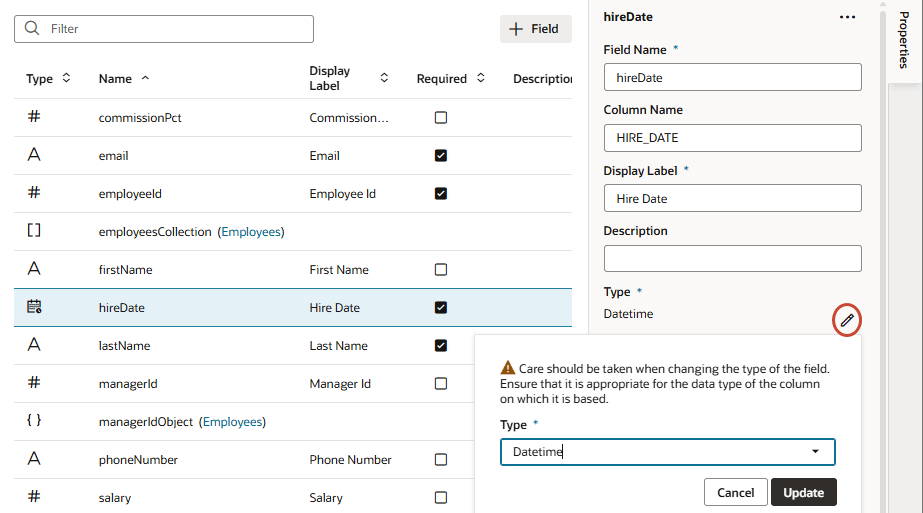Sort by the Type column arrows
923x513 pixels.
click(66, 78)
